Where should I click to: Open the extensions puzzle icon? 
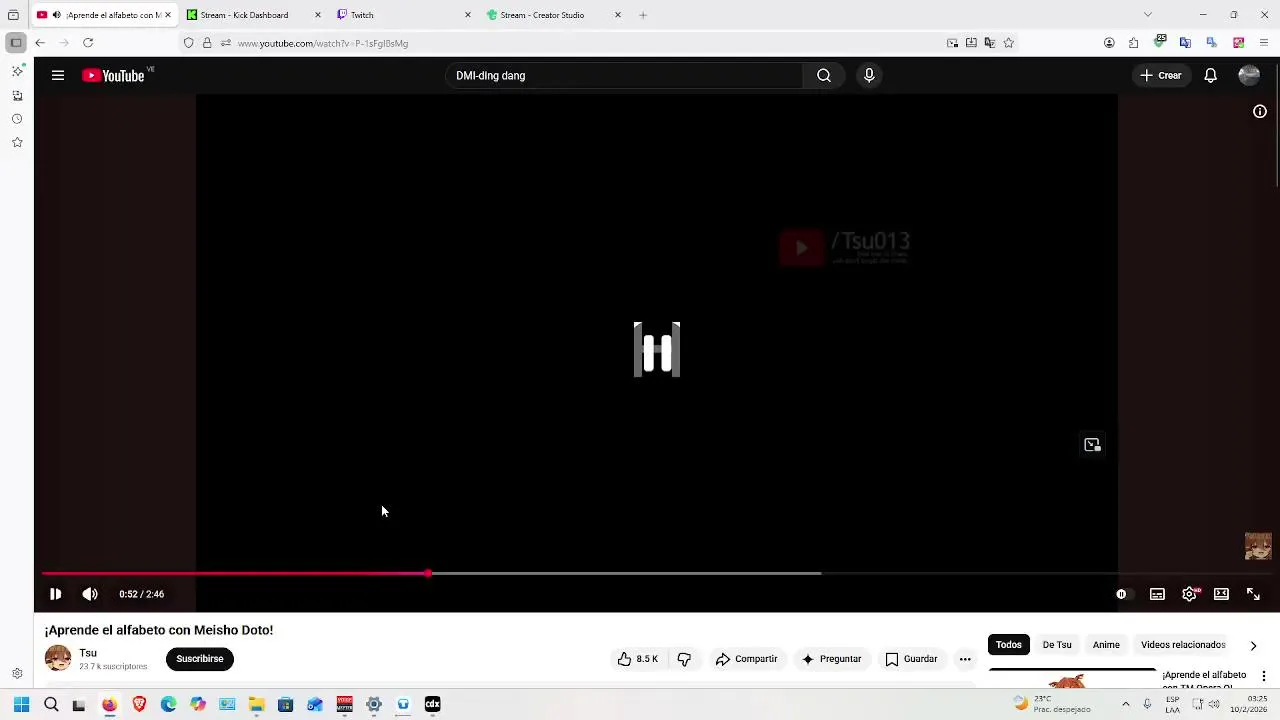tap(1134, 43)
